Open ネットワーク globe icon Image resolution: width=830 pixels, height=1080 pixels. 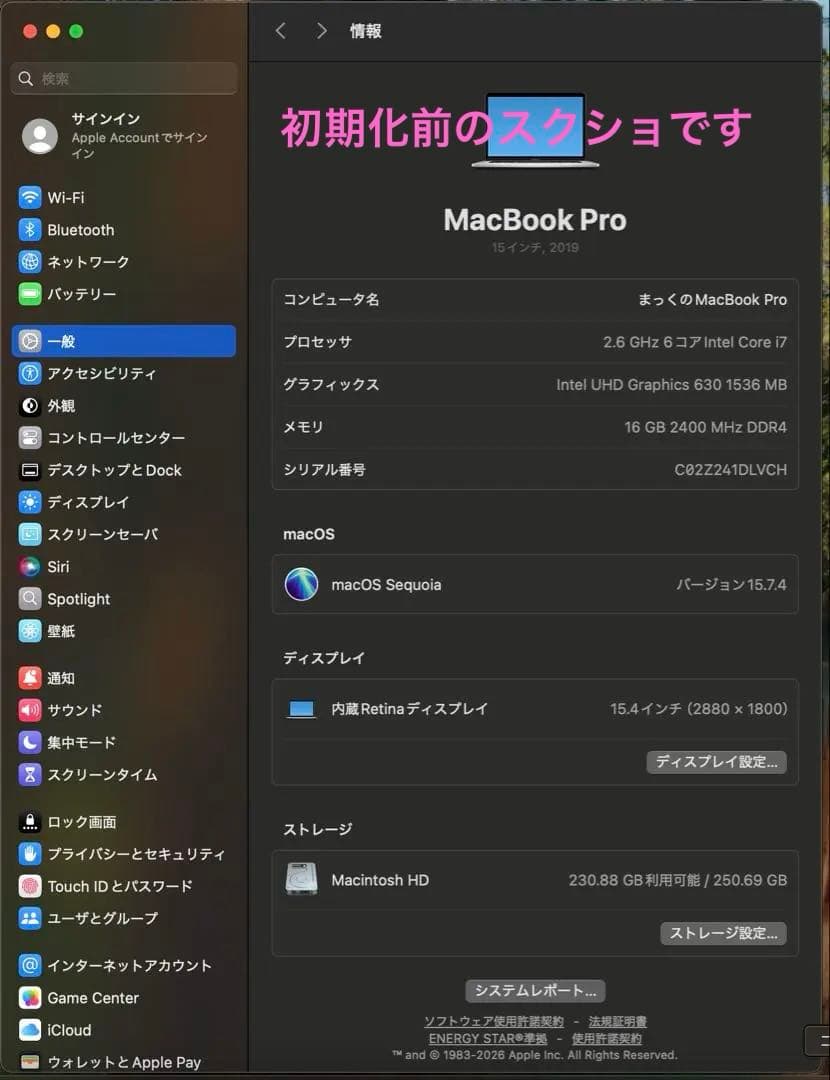(30, 262)
